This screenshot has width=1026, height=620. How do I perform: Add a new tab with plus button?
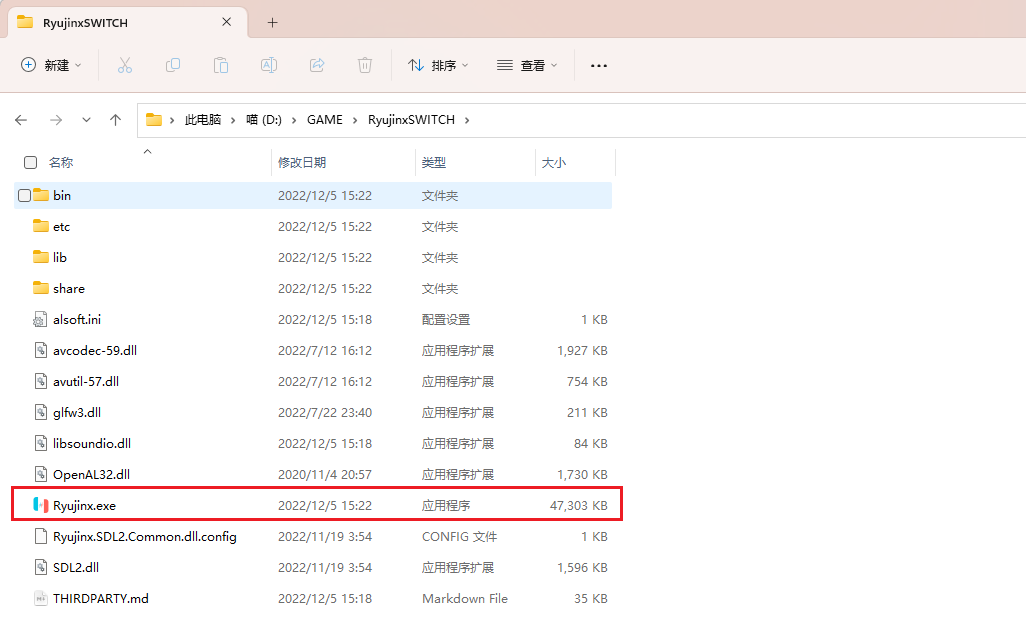(272, 23)
